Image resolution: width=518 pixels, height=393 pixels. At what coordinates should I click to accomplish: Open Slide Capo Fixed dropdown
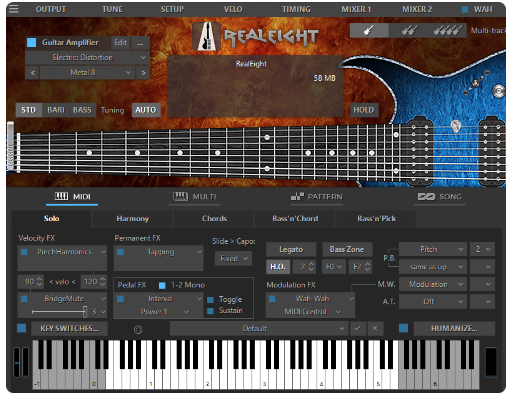(233, 259)
